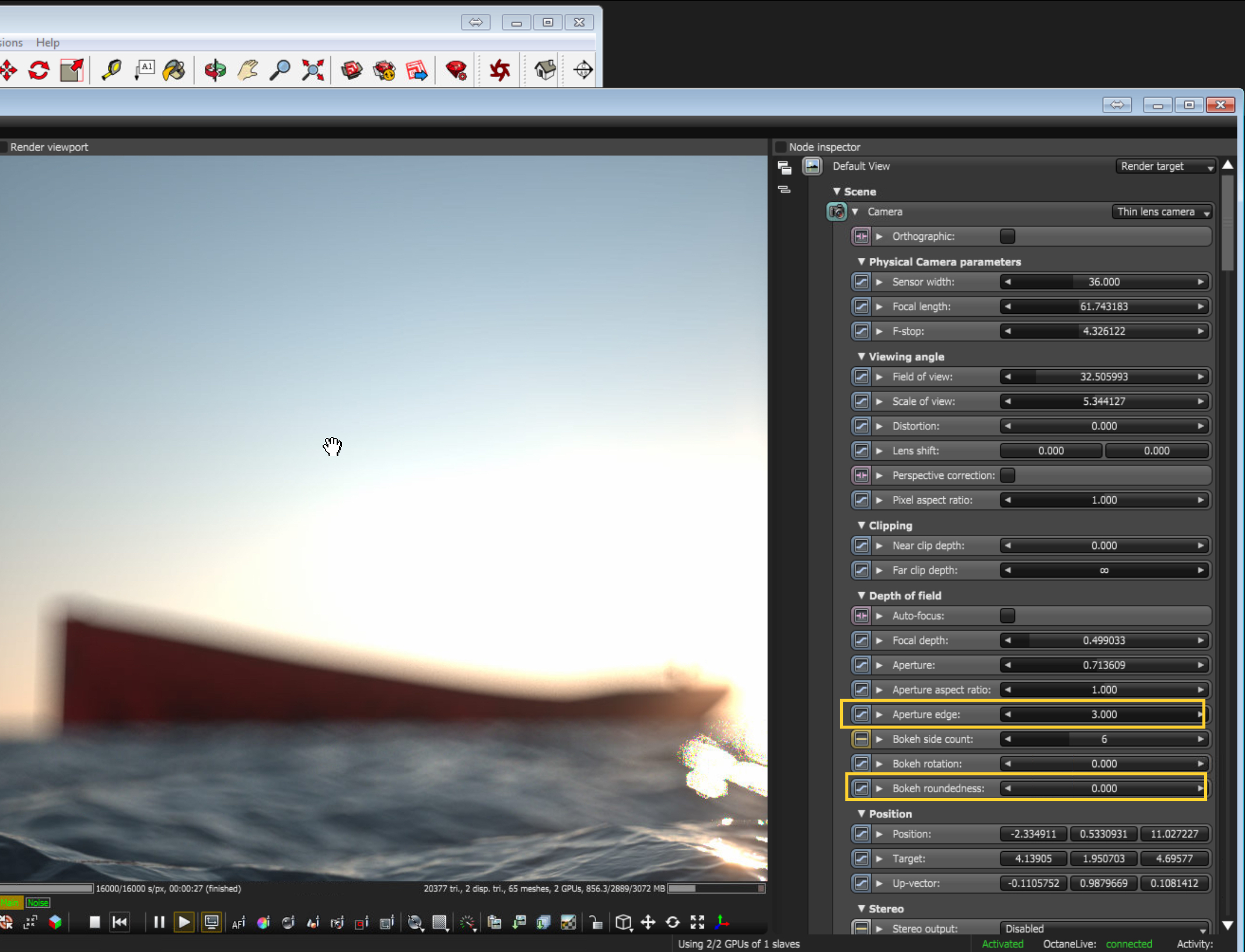
Task: Open the Thin lens camera dropdown
Action: pyautogui.click(x=1162, y=212)
